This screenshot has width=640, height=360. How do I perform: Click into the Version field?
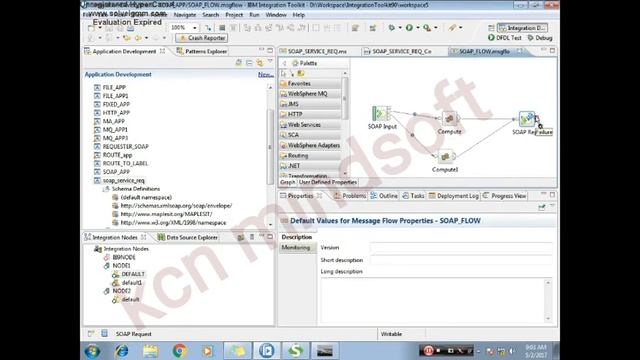coord(461,248)
